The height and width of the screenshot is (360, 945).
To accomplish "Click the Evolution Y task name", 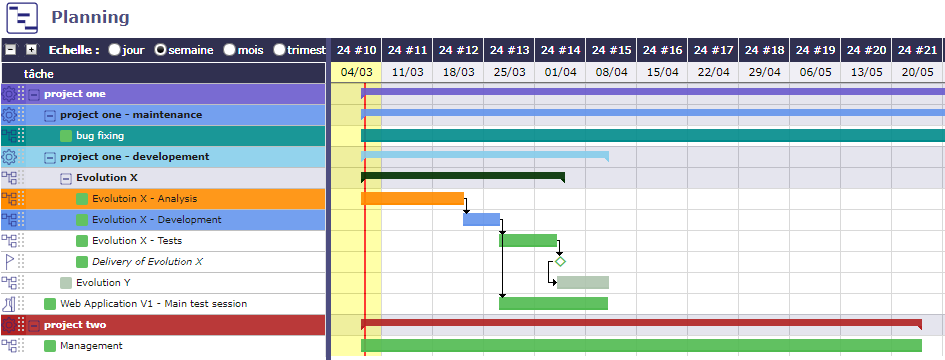I will click(x=103, y=283).
